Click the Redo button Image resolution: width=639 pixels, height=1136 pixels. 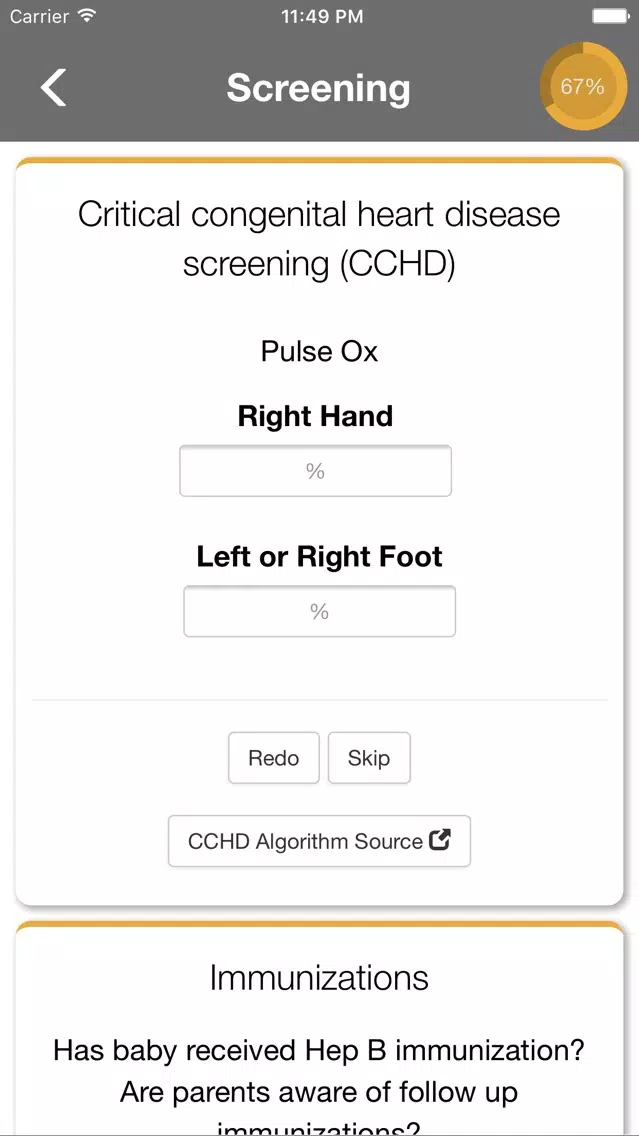[x=274, y=759]
